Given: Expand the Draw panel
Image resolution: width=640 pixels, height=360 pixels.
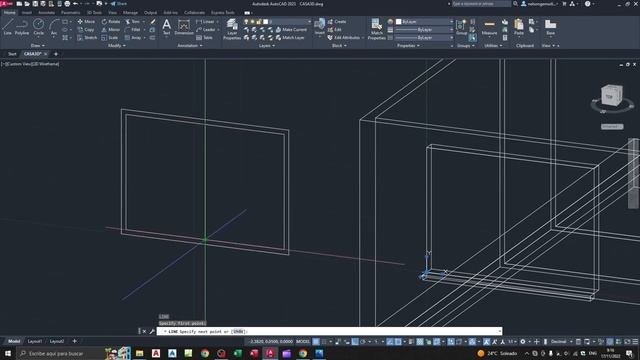Looking at the screenshot, I should tap(38, 46).
